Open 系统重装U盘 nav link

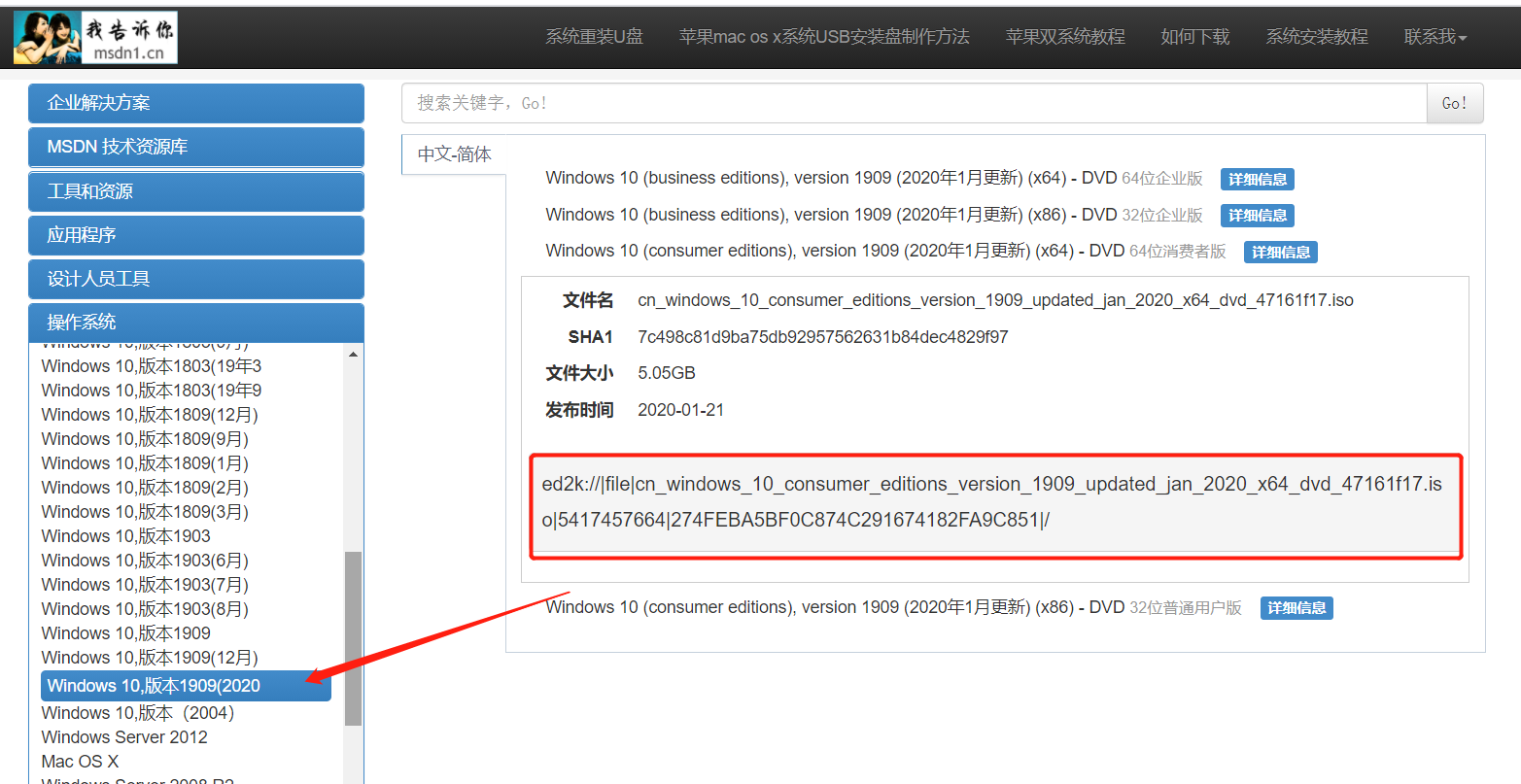[x=594, y=37]
